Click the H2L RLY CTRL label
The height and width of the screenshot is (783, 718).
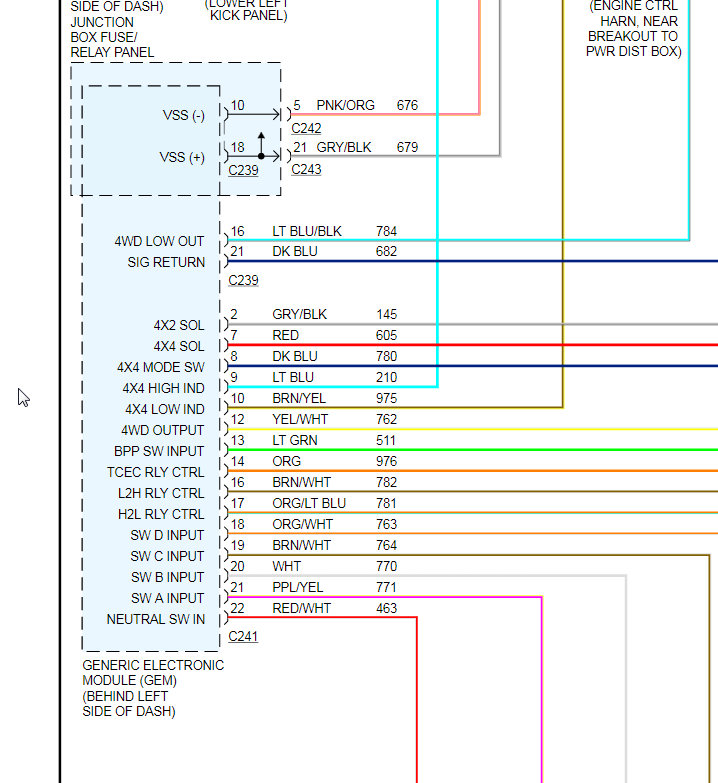[161, 514]
